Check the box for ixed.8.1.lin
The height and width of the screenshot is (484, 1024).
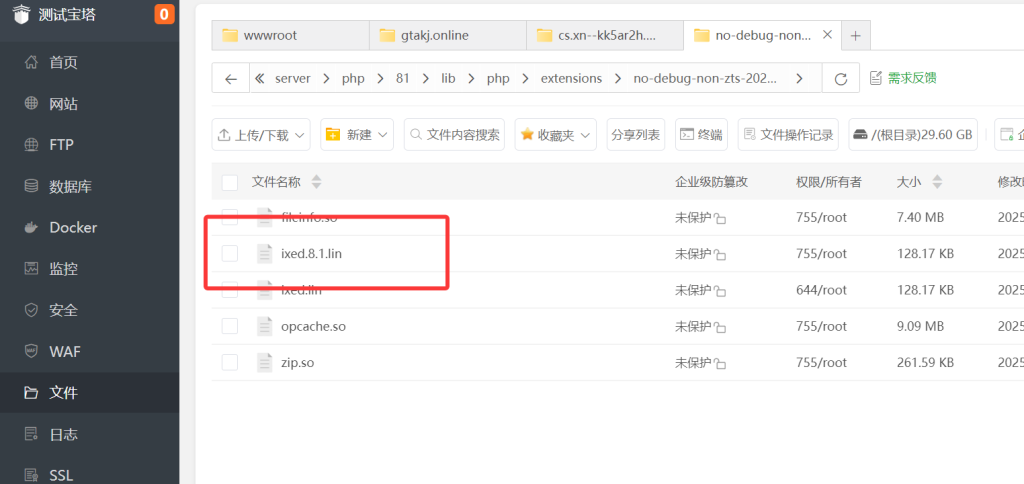coord(230,254)
